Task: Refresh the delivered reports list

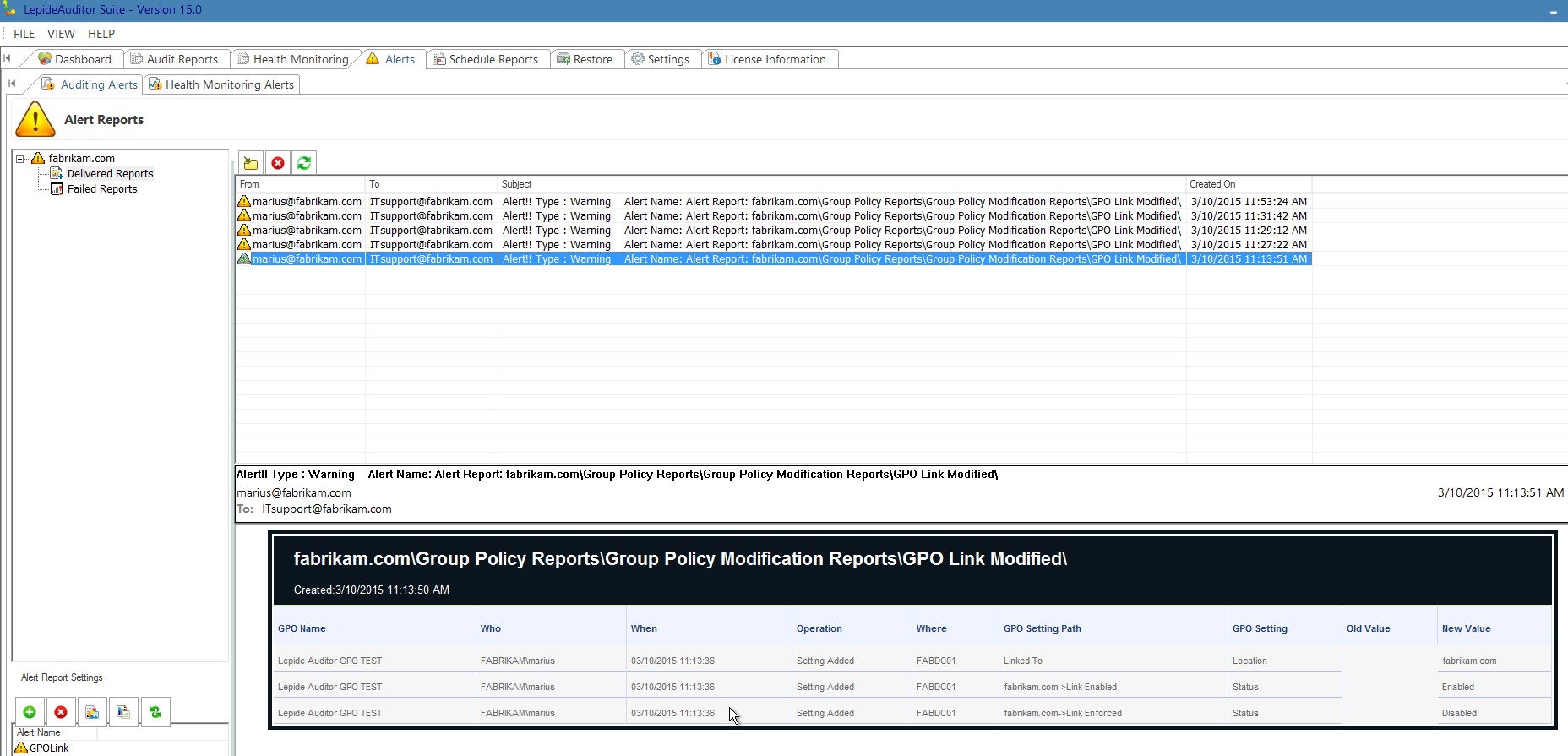Action: 304,163
